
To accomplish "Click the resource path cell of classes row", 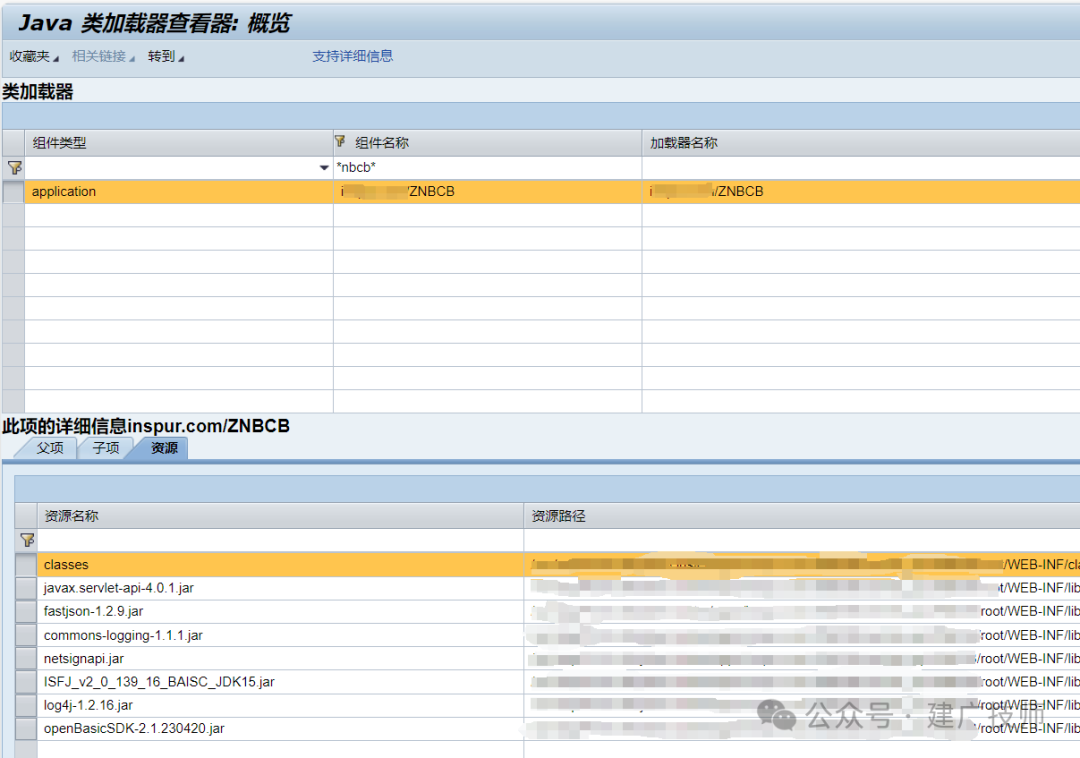I will point(802,565).
